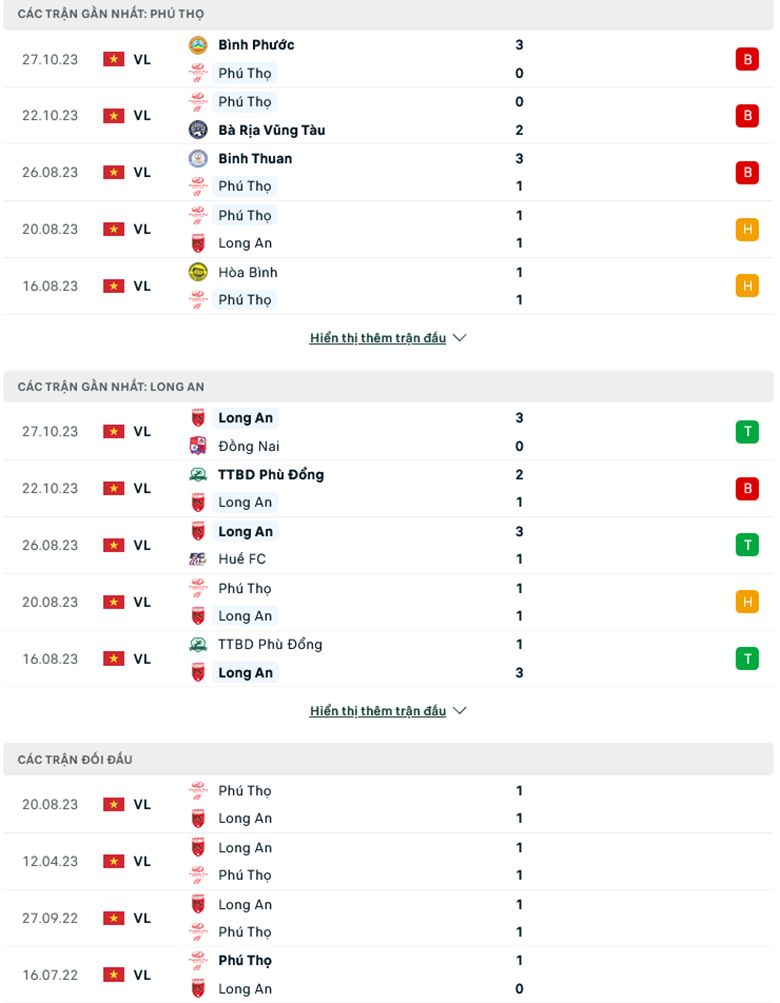
Task: Click the yellow H badge for the 16.08.23 match
Action: [x=747, y=285]
